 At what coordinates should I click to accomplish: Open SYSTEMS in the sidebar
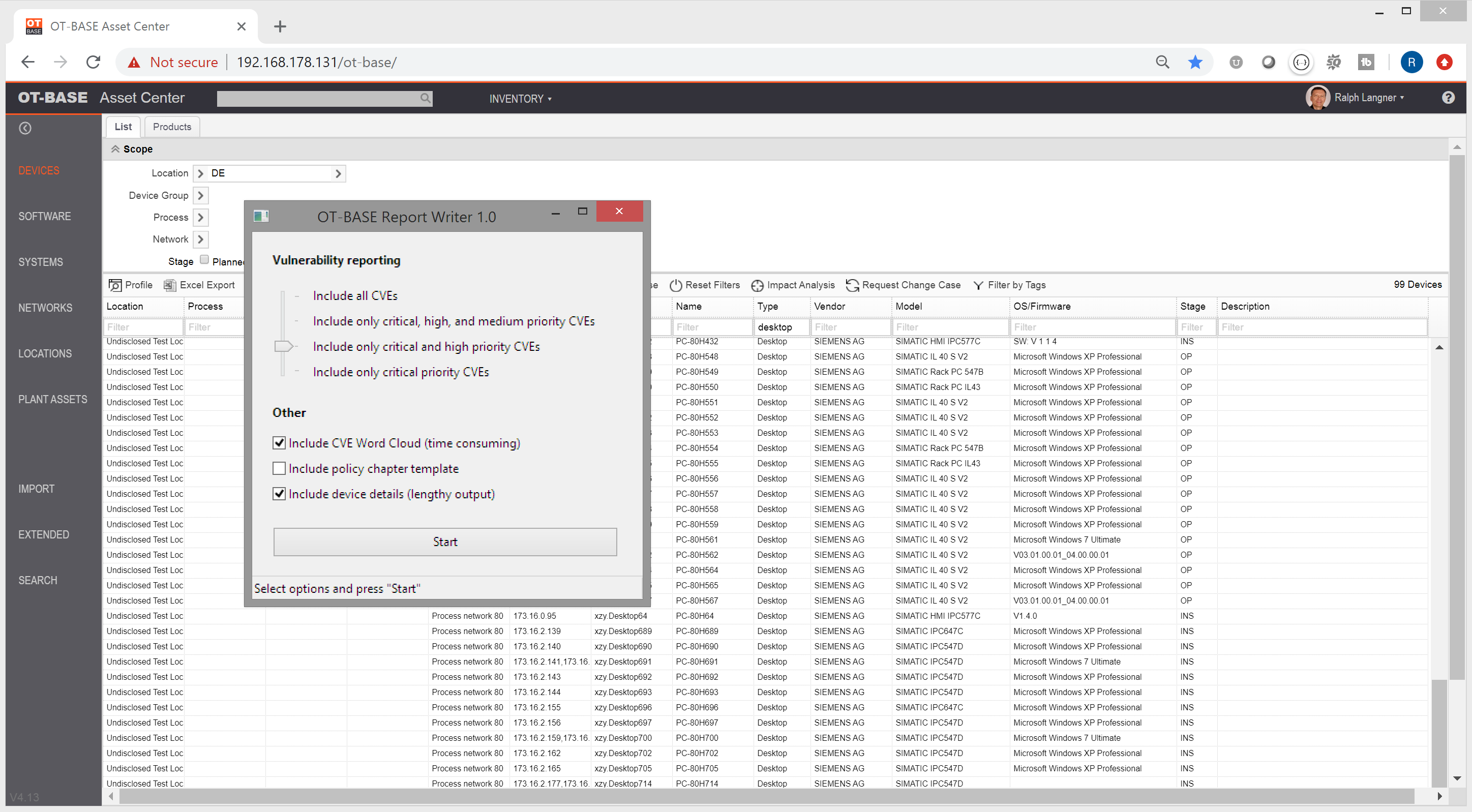41,262
